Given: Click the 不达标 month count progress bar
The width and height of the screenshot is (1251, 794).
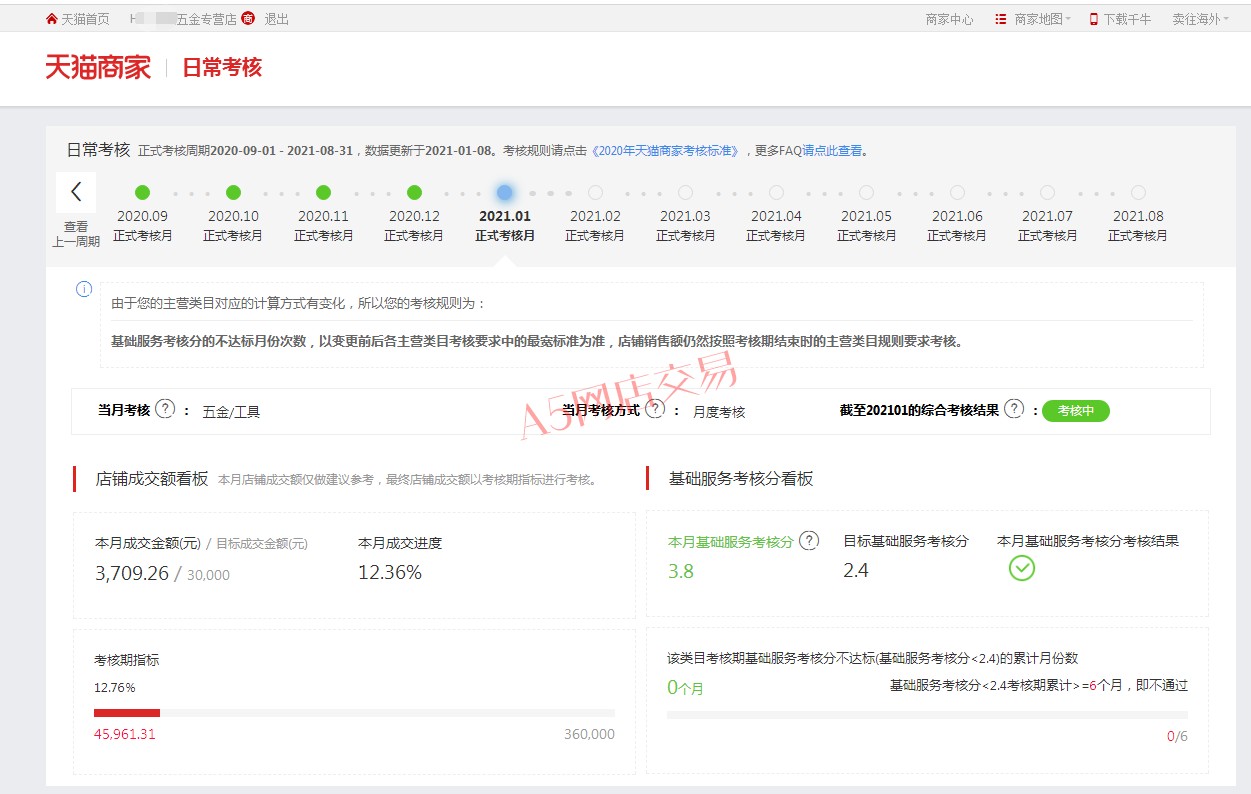Looking at the screenshot, I should tap(927, 715).
